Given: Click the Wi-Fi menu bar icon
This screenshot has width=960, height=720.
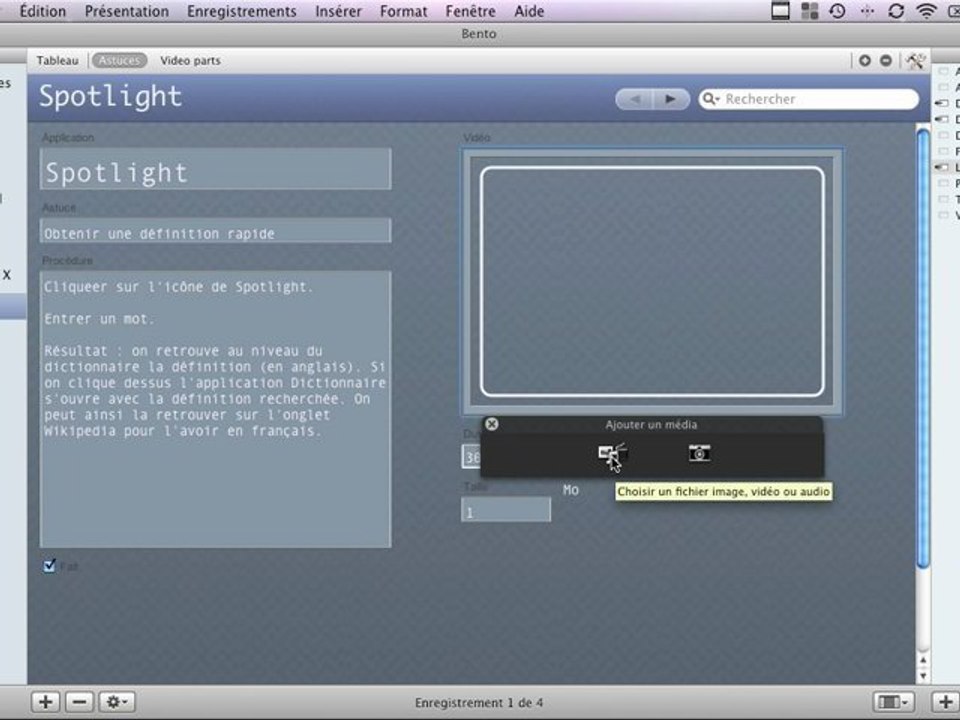Looking at the screenshot, I should 926,11.
